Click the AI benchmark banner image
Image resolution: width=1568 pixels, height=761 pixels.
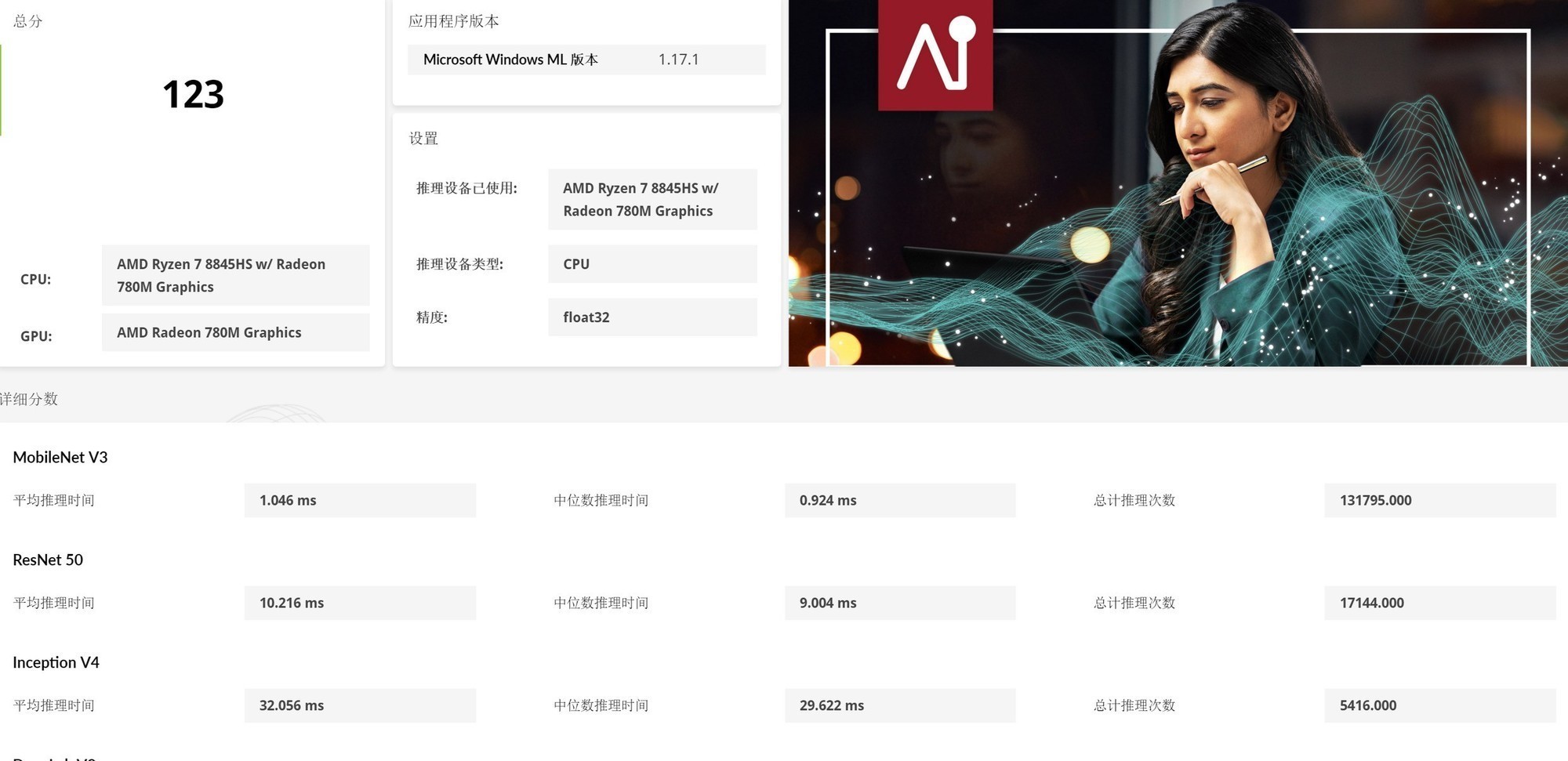(1178, 183)
